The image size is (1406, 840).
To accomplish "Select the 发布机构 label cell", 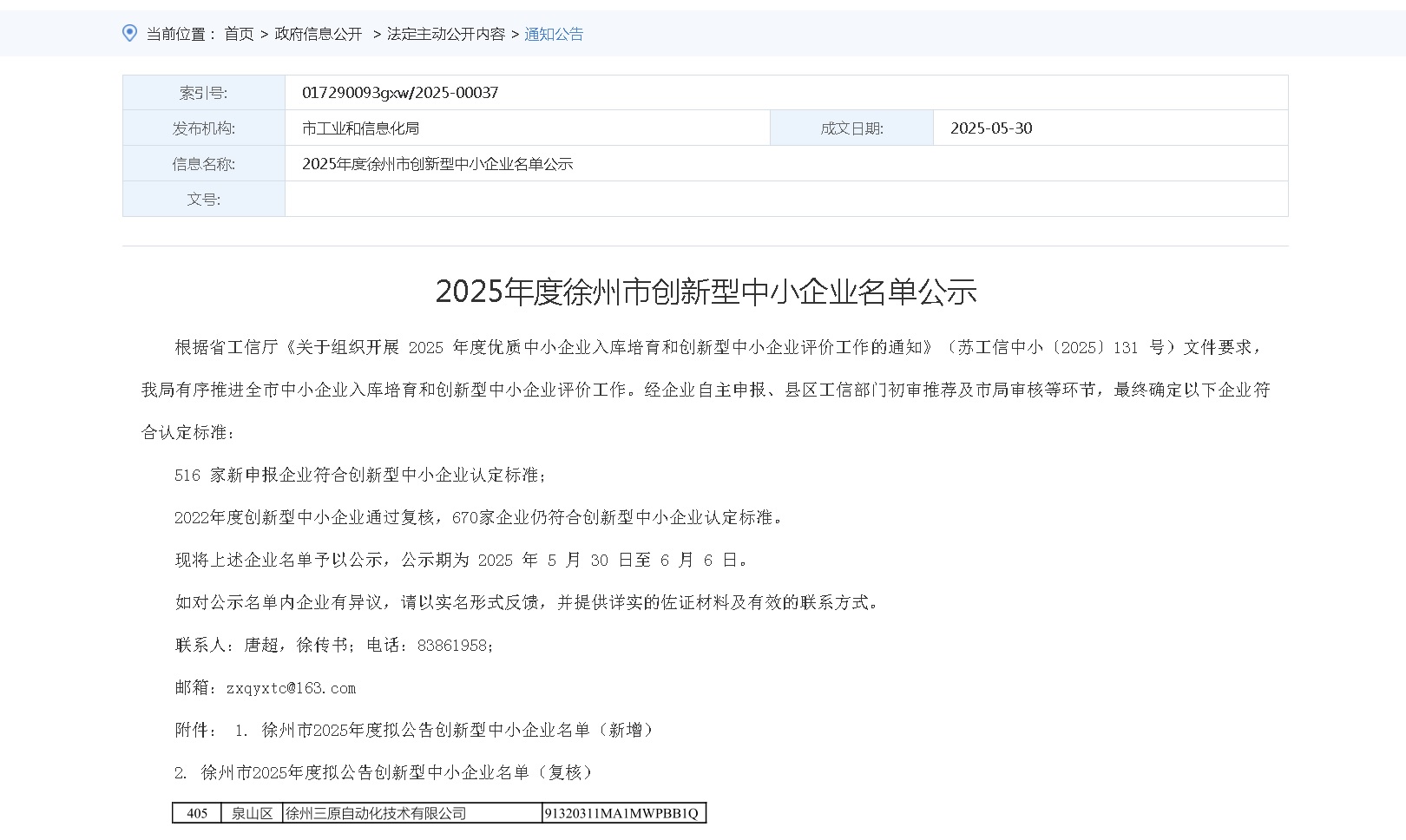I will coord(204,127).
